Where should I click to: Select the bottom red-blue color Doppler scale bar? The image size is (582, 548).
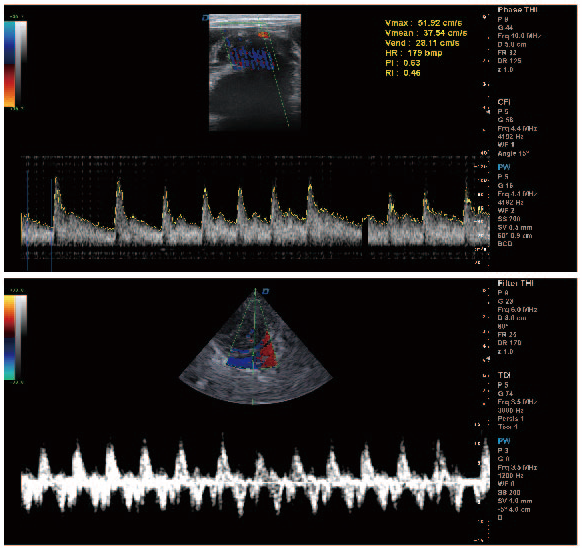coord(10,337)
